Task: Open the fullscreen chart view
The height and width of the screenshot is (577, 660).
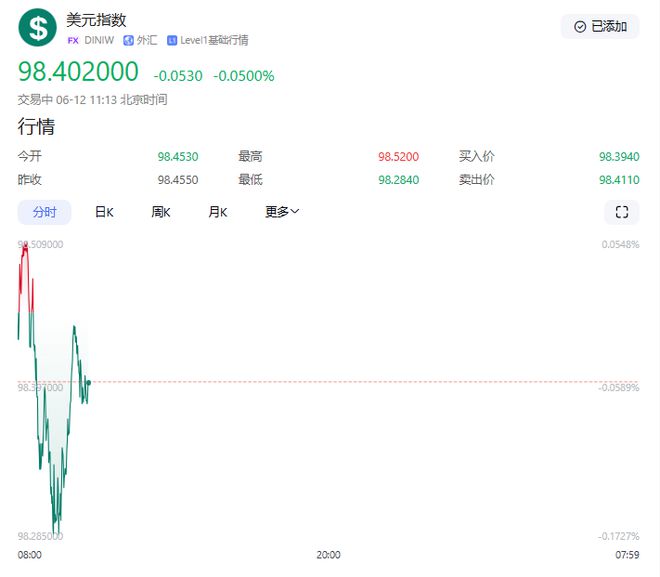Action: coord(622,212)
